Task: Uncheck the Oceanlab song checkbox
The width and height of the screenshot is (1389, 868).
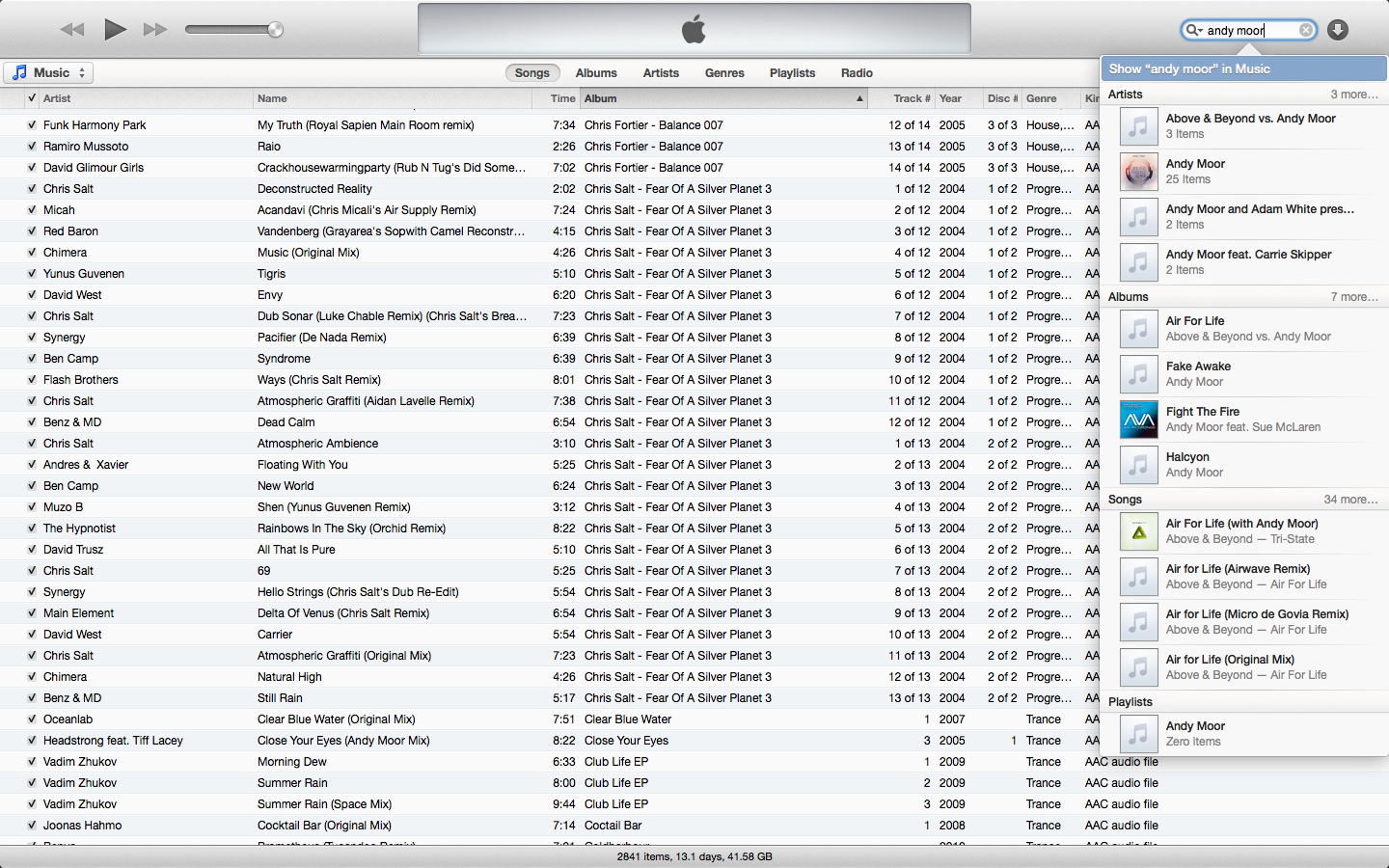Action: [x=32, y=719]
